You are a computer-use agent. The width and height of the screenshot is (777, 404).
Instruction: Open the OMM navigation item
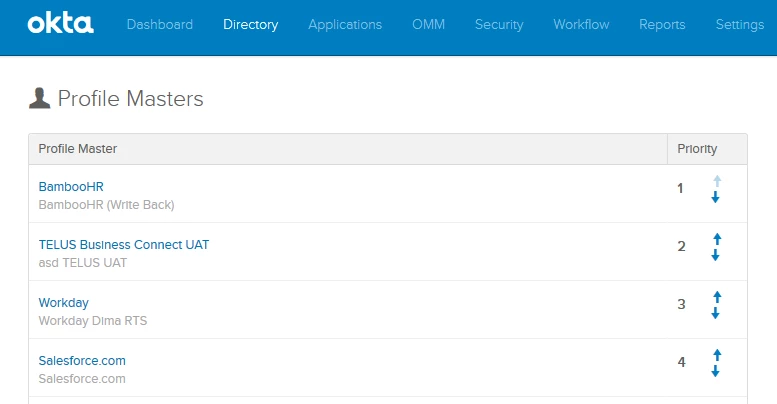[x=429, y=25]
